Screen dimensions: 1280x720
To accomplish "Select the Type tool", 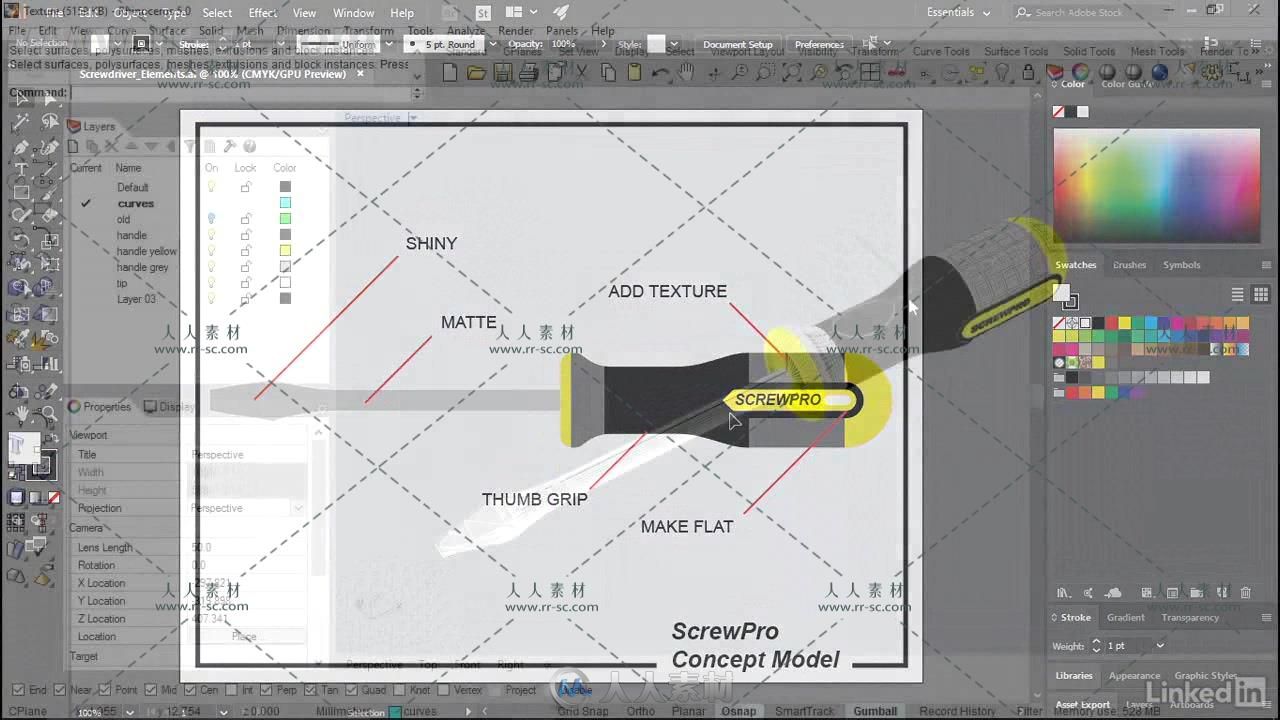I will [21, 170].
